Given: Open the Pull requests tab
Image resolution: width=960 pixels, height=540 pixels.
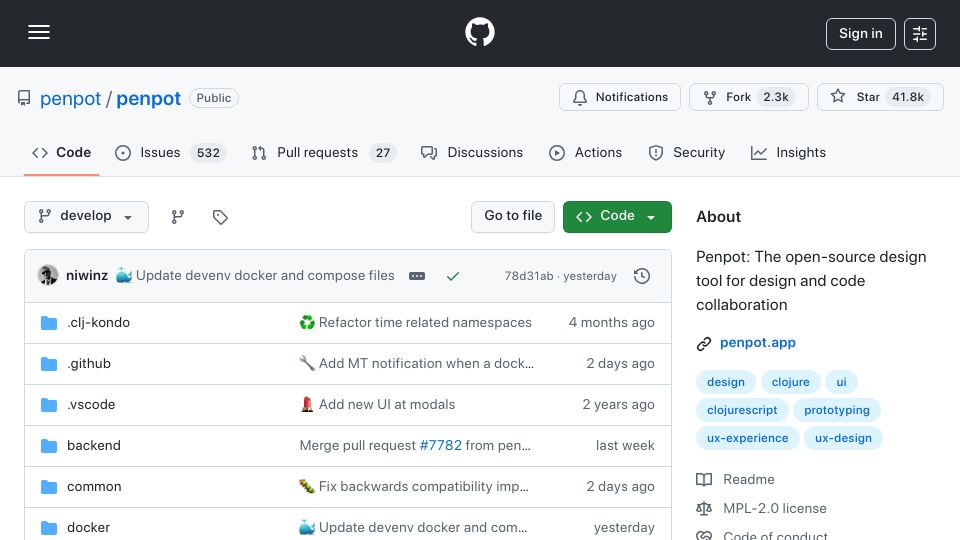Looking at the screenshot, I should [x=324, y=152].
